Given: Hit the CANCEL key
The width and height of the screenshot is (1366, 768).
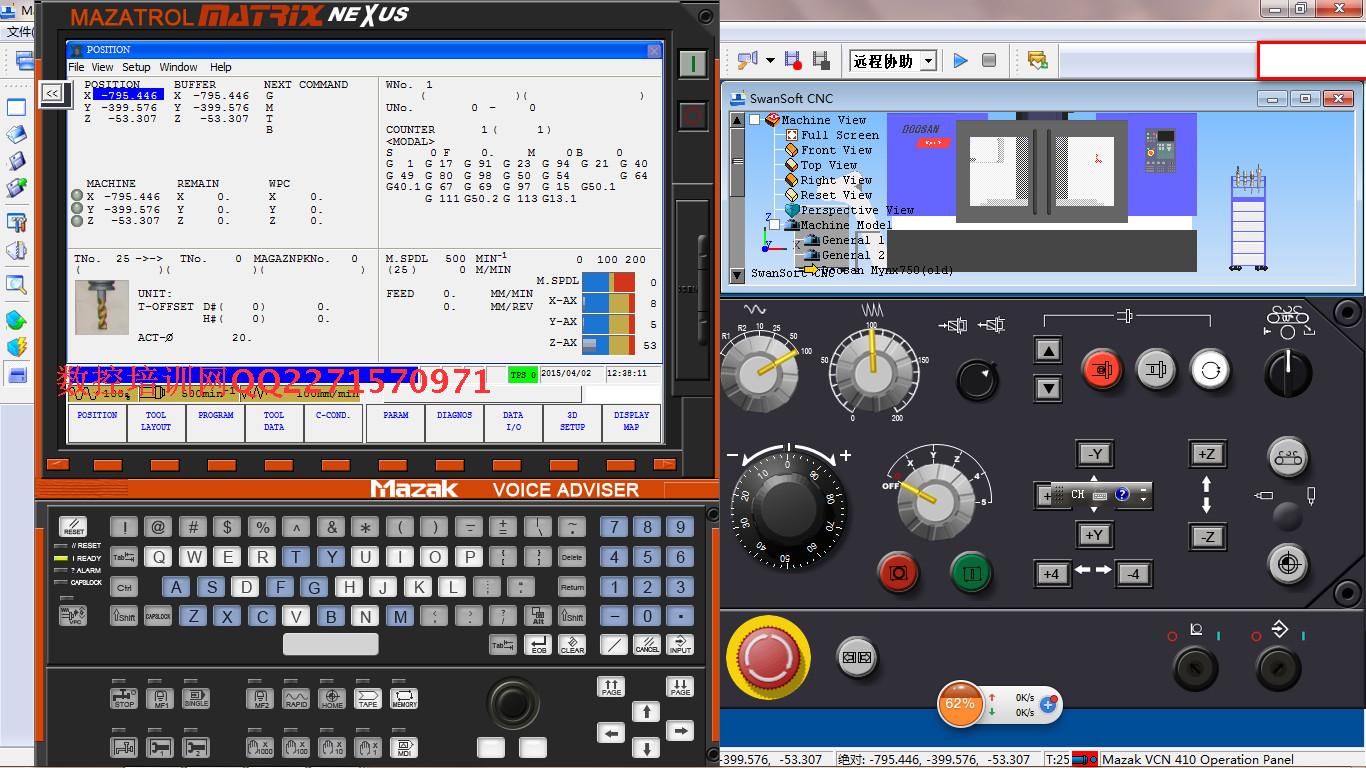Looking at the screenshot, I should pyautogui.click(x=647, y=645).
